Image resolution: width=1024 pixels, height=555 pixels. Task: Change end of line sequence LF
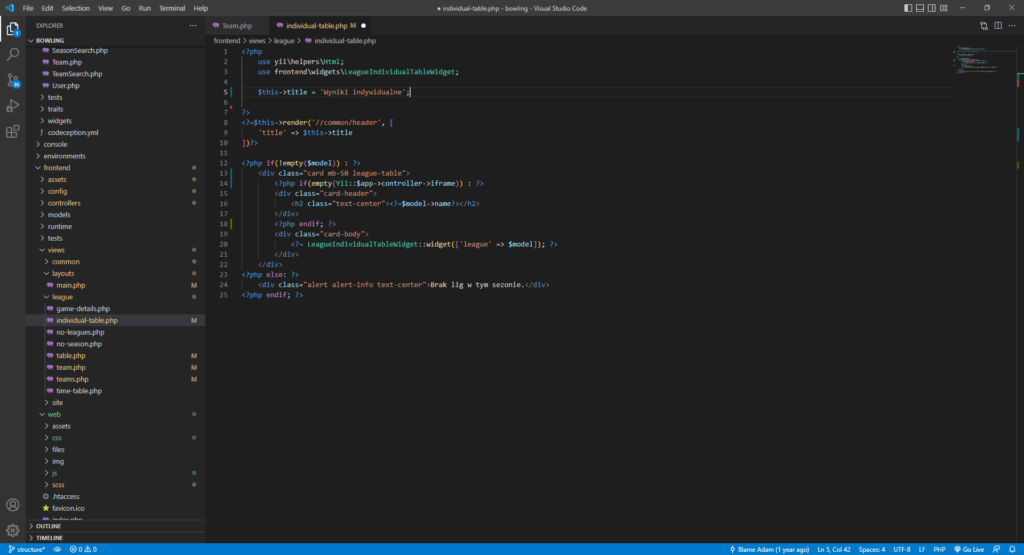coord(921,549)
